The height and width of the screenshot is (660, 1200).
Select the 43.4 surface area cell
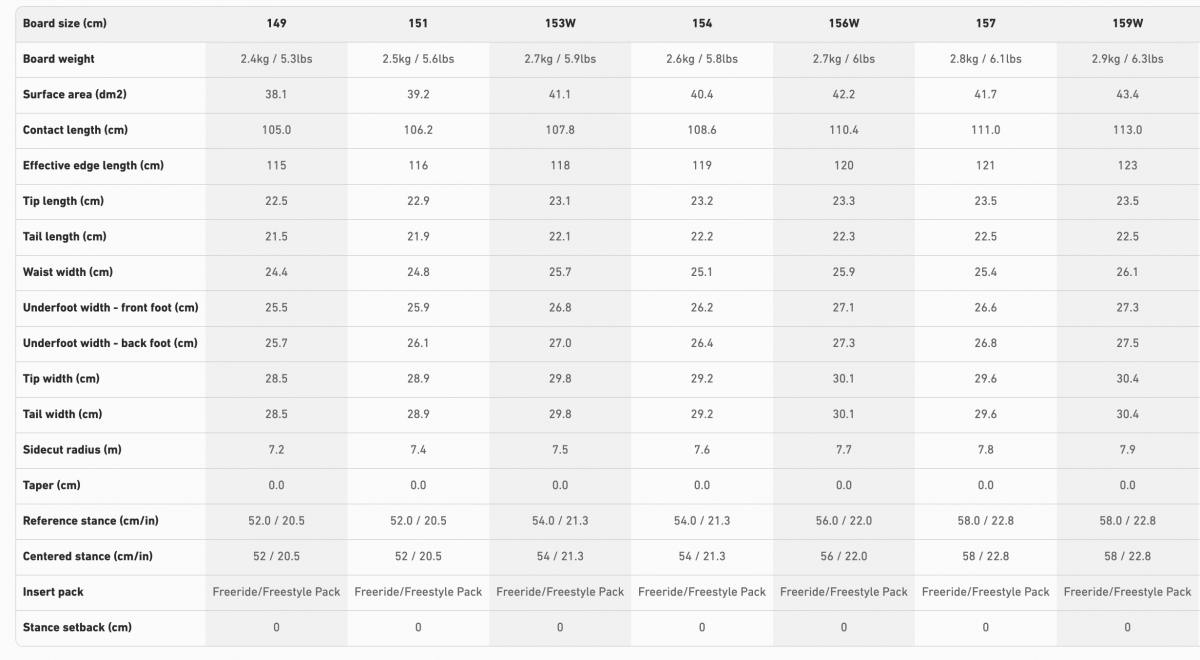click(x=1128, y=94)
